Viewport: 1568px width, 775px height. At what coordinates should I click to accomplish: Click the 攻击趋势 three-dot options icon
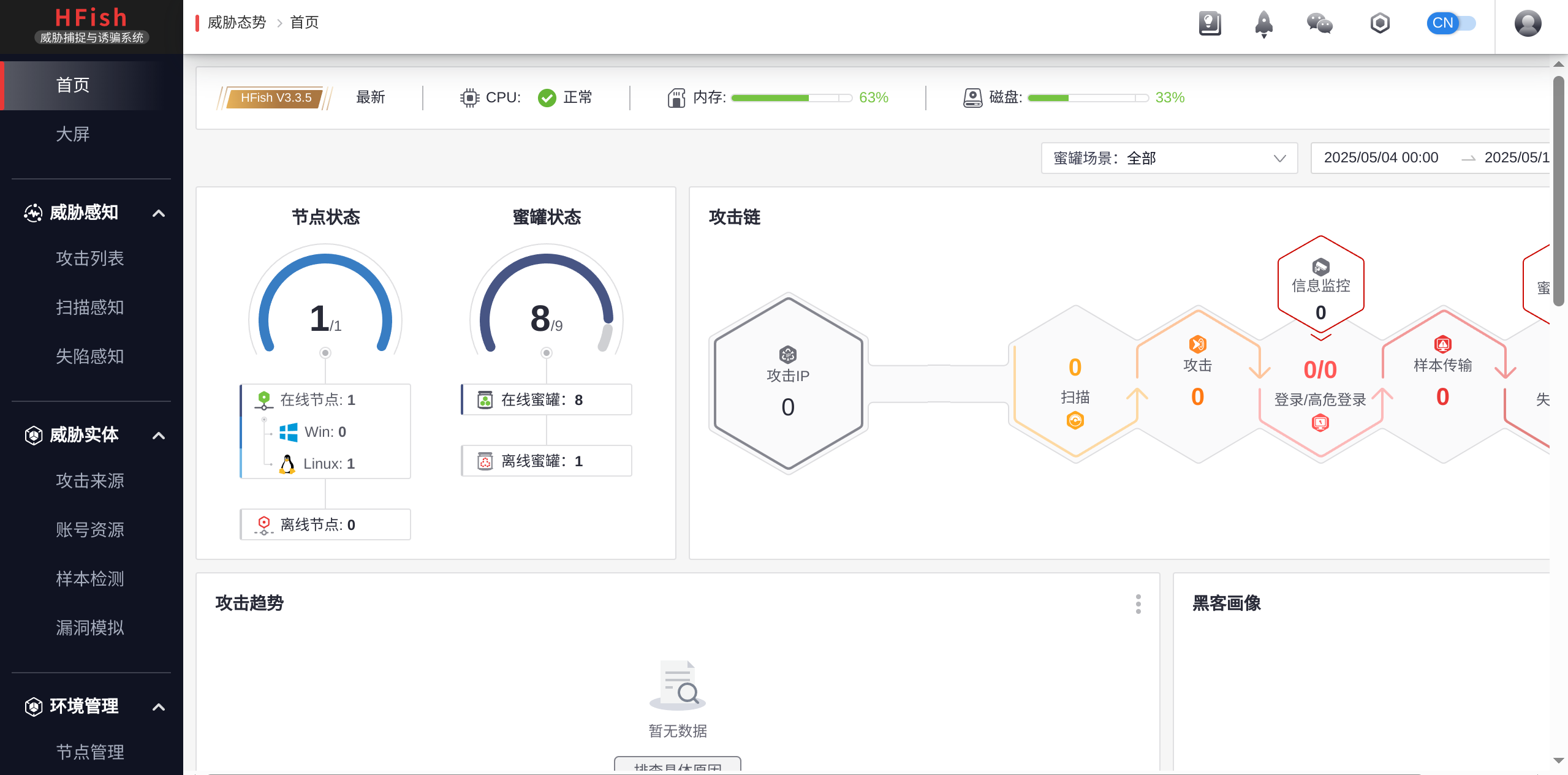pyautogui.click(x=1138, y=603)
